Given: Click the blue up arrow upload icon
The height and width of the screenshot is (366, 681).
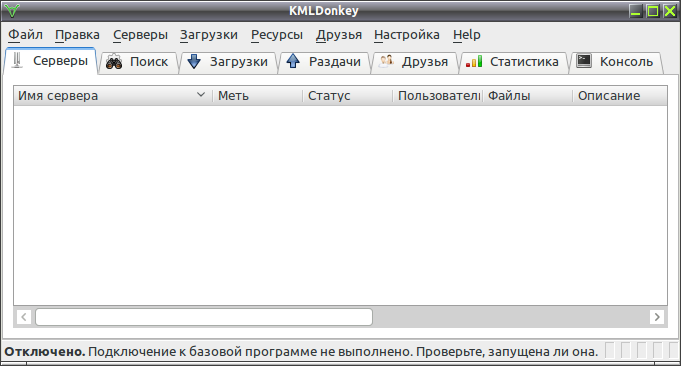Looking at the screenshot, I should point(293,61).
